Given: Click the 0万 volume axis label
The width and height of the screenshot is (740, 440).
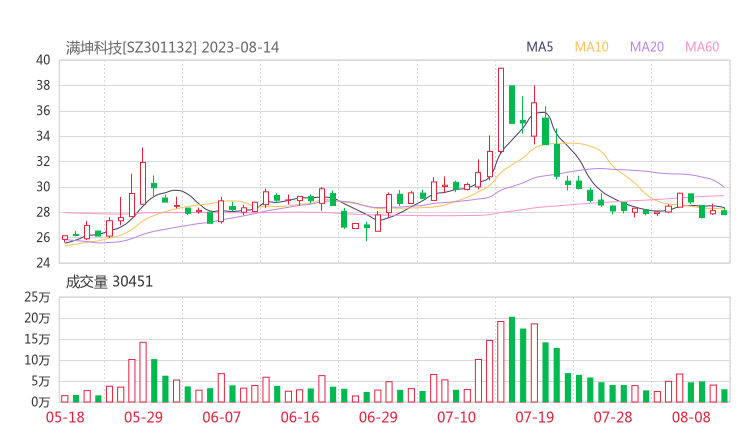Looking at the screenshot, I should pyautogui.click(x=41, y=402).
